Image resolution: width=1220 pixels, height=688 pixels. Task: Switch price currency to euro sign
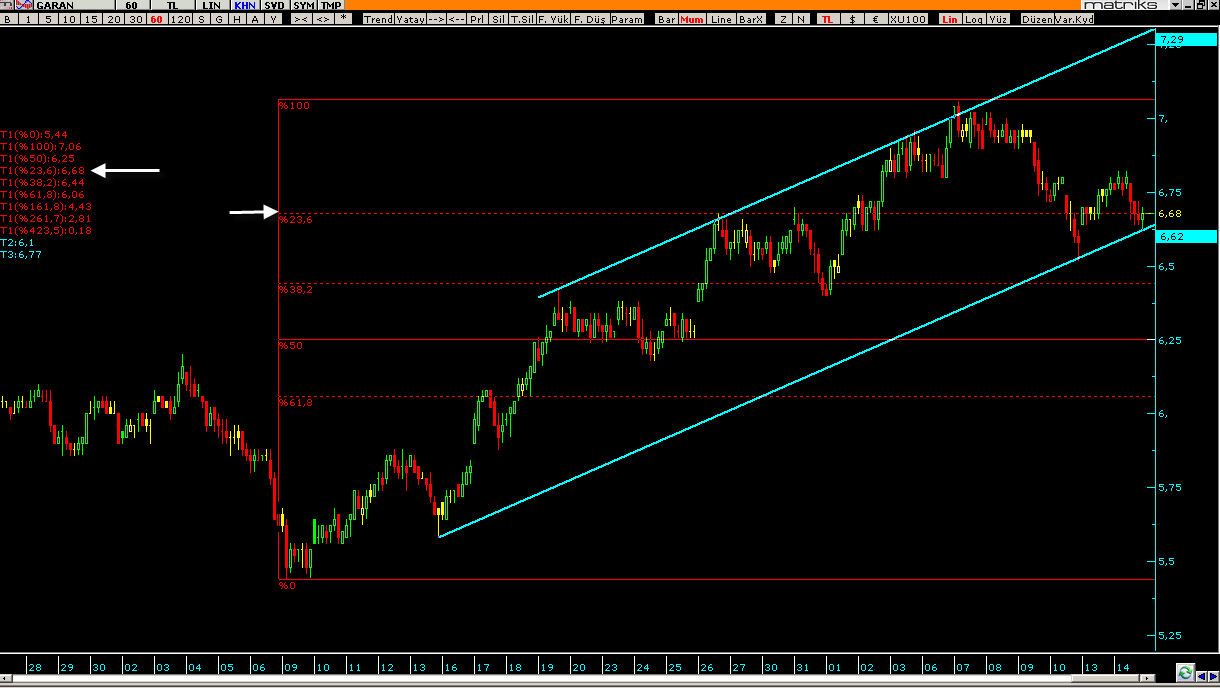click(875, 19)
